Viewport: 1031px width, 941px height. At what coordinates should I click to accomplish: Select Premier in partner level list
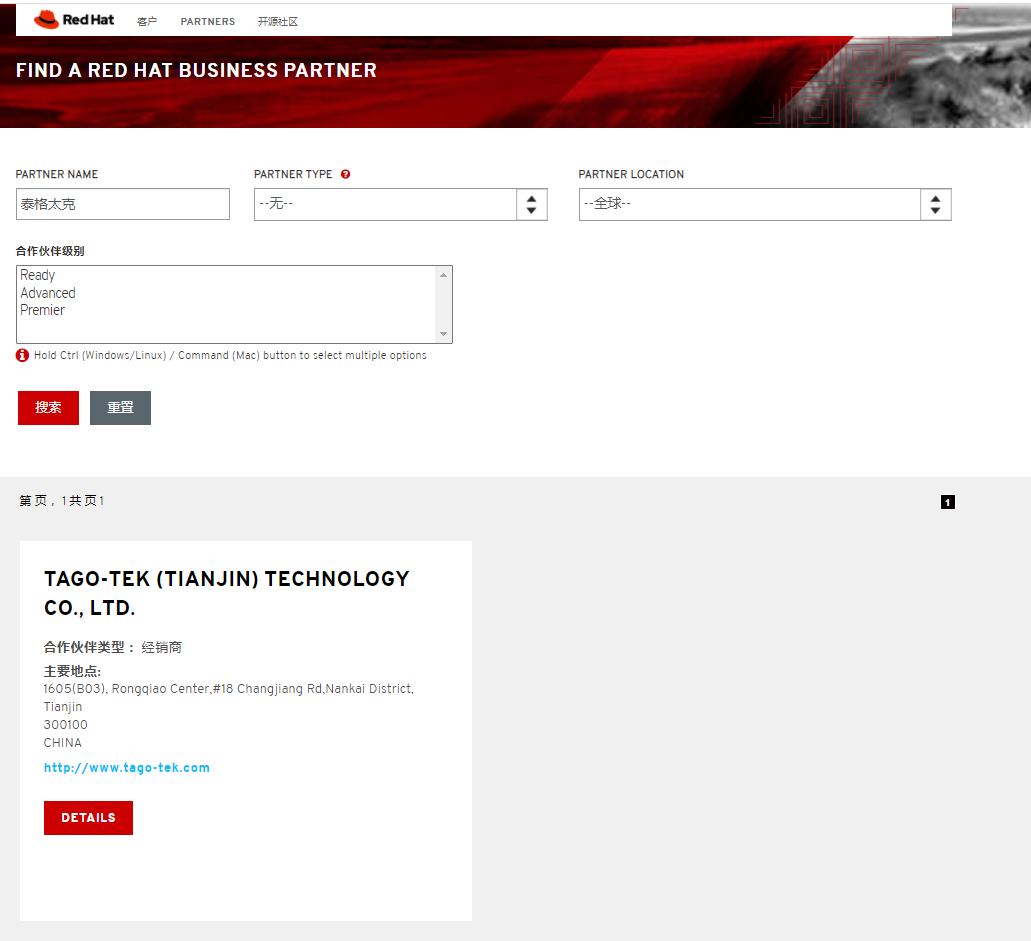click(43, 310)
